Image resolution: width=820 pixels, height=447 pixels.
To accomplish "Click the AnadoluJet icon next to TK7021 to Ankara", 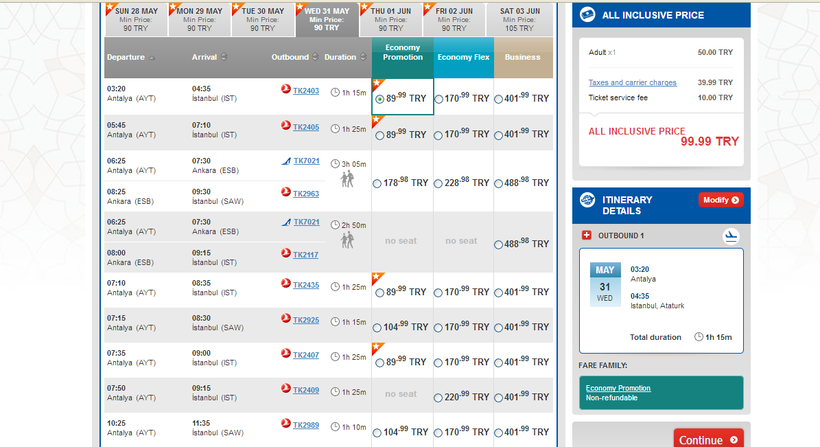I will click(x=285, y=160).
